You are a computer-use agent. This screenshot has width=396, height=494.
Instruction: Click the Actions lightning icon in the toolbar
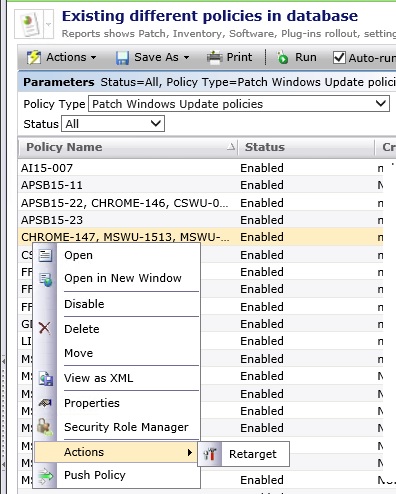point(34,58)
